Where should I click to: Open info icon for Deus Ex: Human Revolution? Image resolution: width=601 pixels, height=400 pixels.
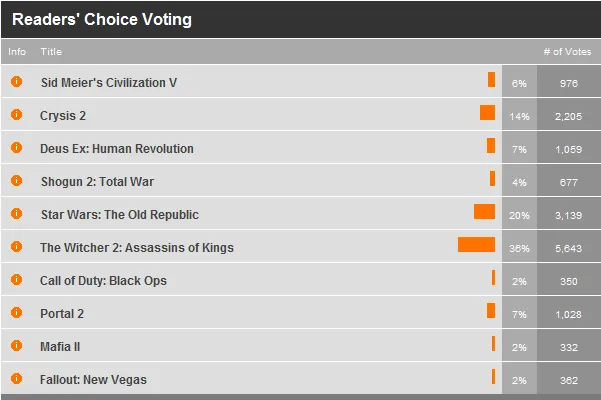pyautogui.click(x=16, y=148)
